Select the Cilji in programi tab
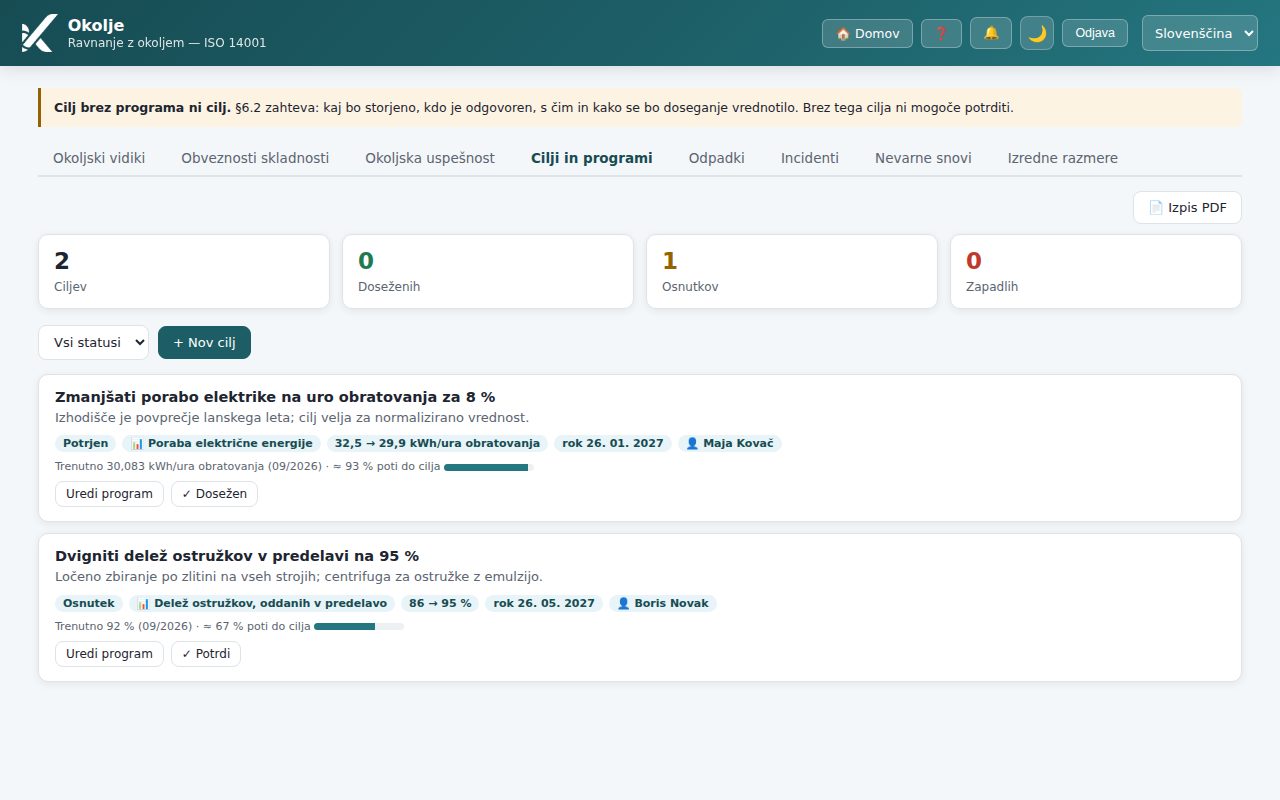1280x800 pixels. (x=592, y=158)
